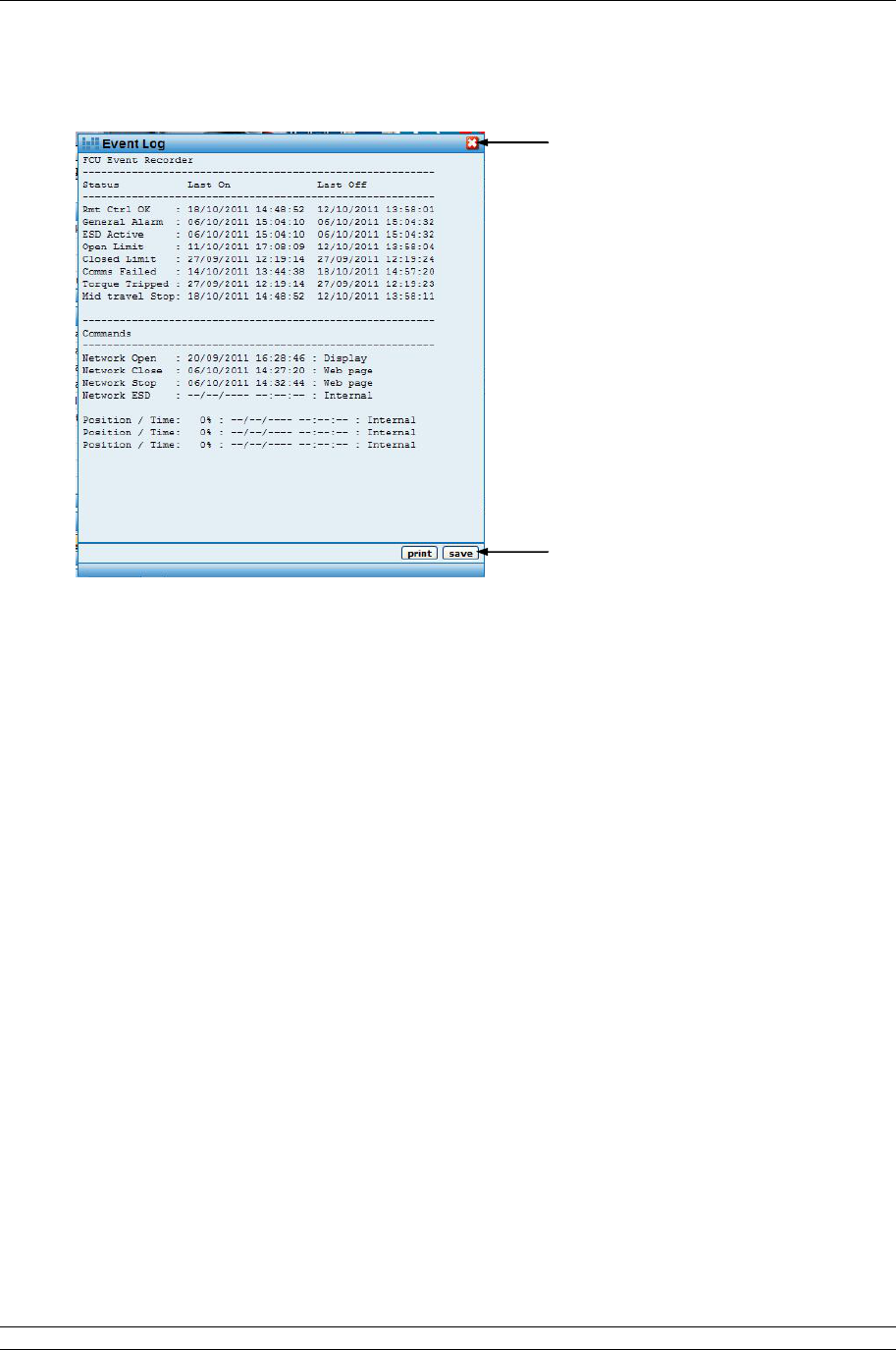The height and width of the screenshot is (1350, 896).
Task: Click the "Last Off" column header
Action: click(342, 185)
